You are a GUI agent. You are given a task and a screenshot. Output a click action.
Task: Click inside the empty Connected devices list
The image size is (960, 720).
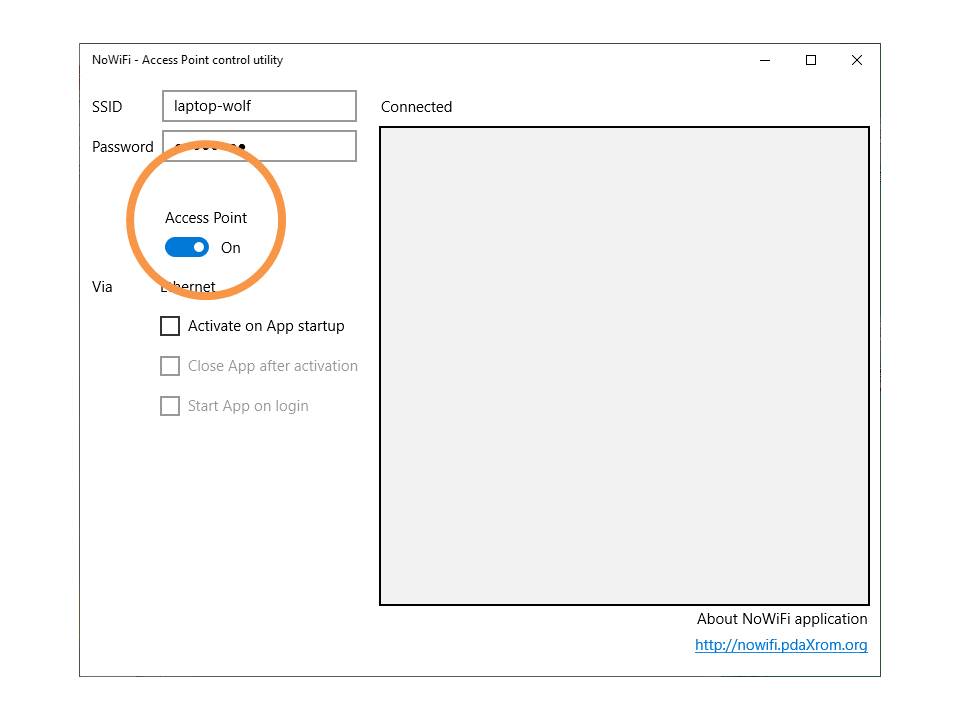[x=624, y=366]
